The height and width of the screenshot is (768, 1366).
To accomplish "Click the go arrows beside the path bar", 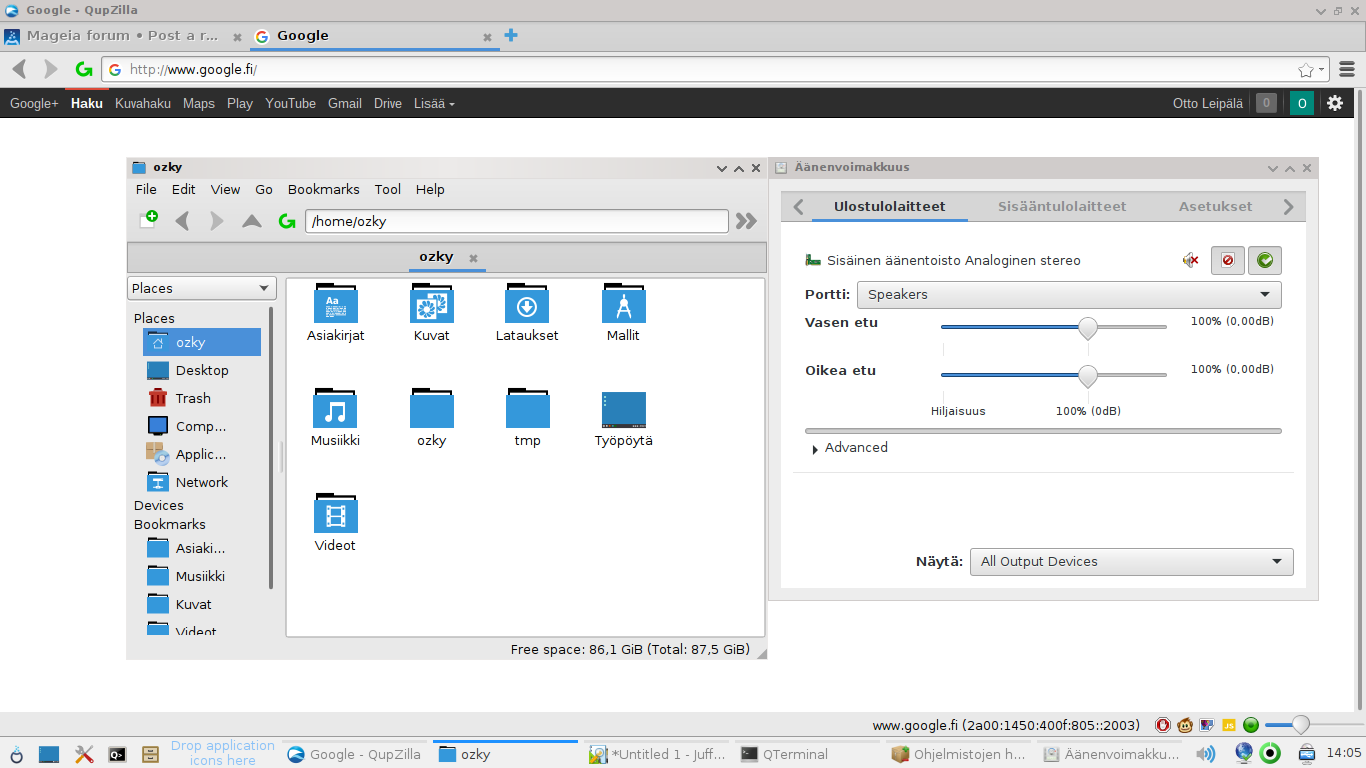I will [746, 221].
